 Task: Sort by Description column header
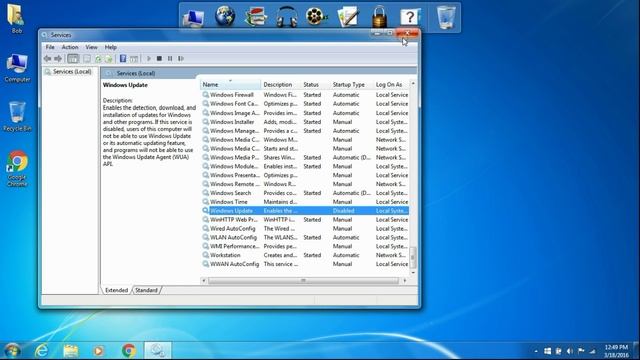pos(280,84)
